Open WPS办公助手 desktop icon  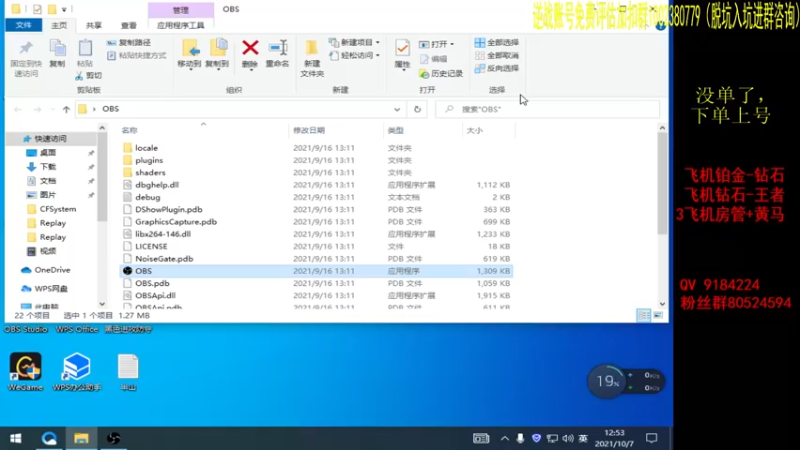(77, 371)
